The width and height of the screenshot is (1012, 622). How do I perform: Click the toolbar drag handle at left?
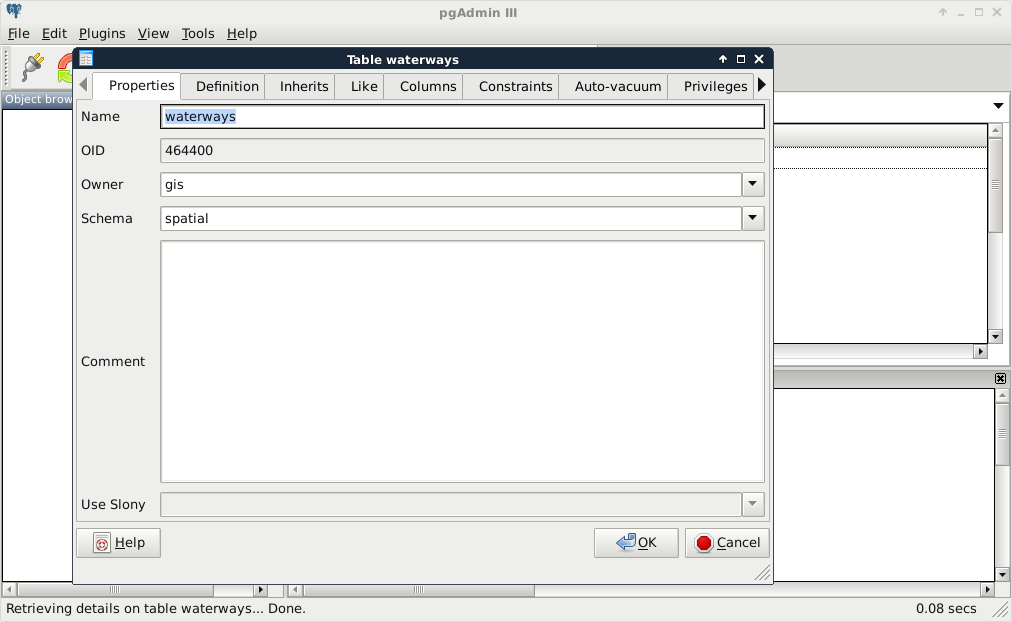[6, 67]
